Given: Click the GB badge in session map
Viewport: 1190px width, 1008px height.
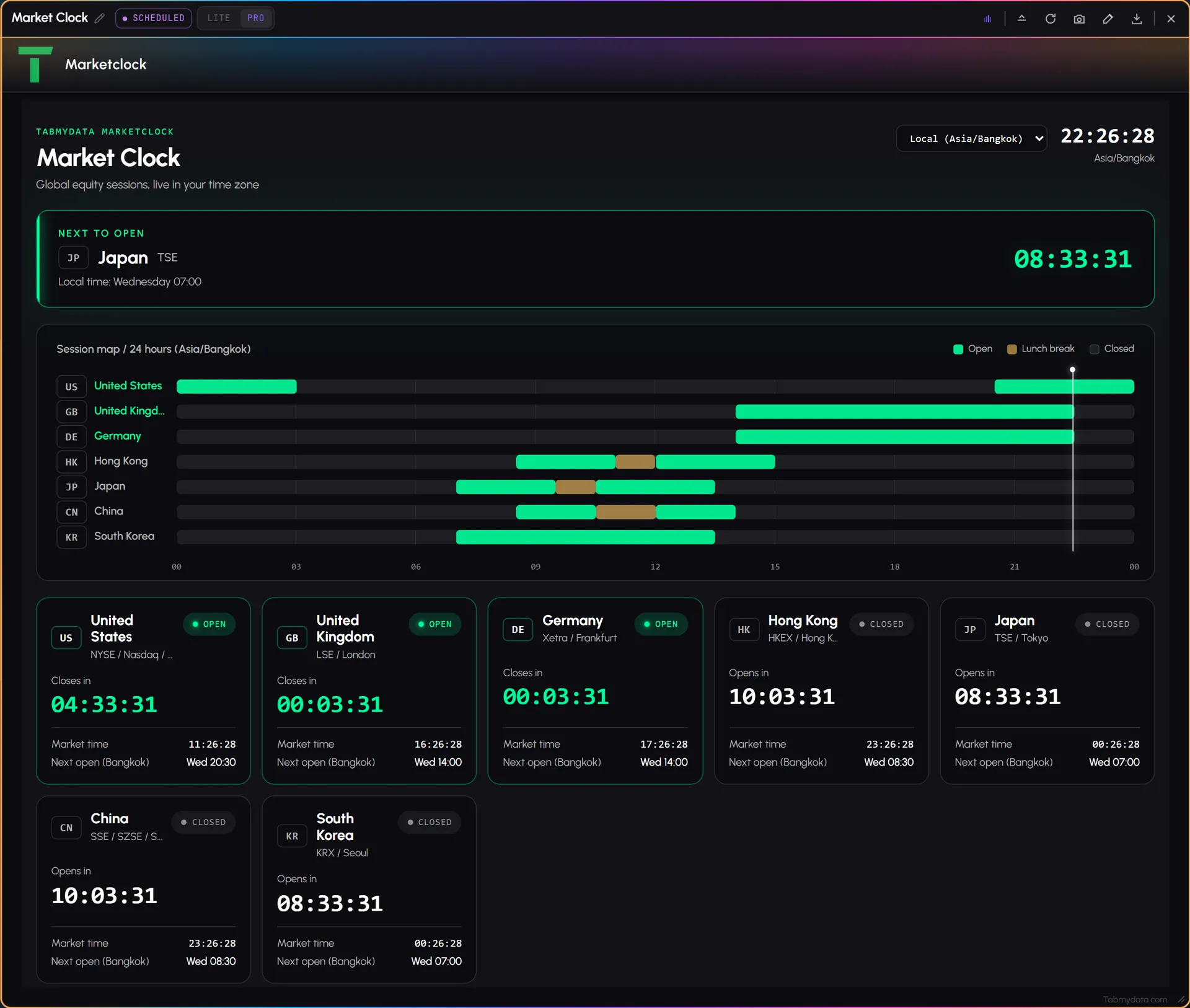Looking at the screenshot, I should coord(72,412).
